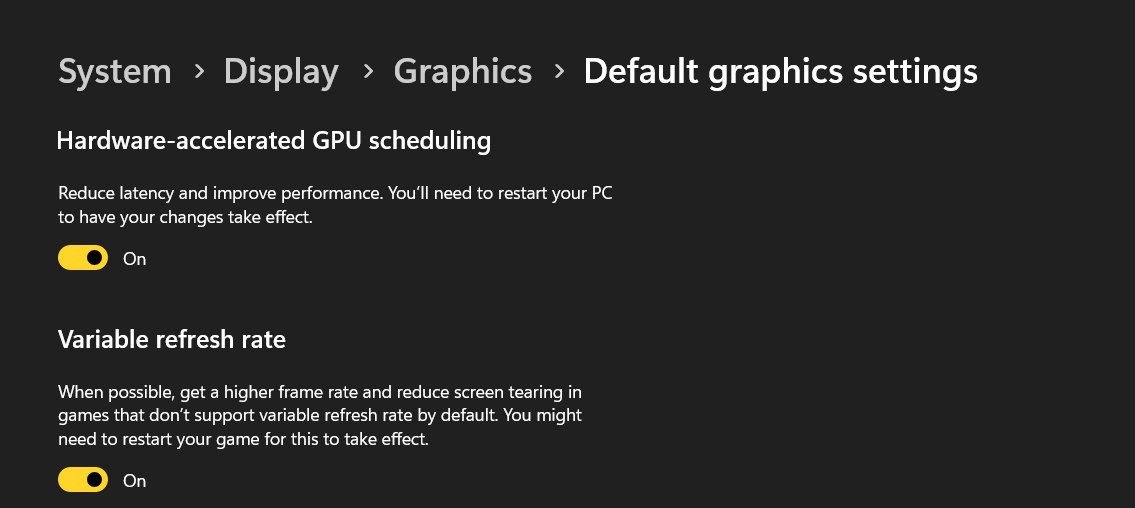1135x508 pixels.
Task: Click "On" label beside GPU scheduling switch
Action: point(135,259)
